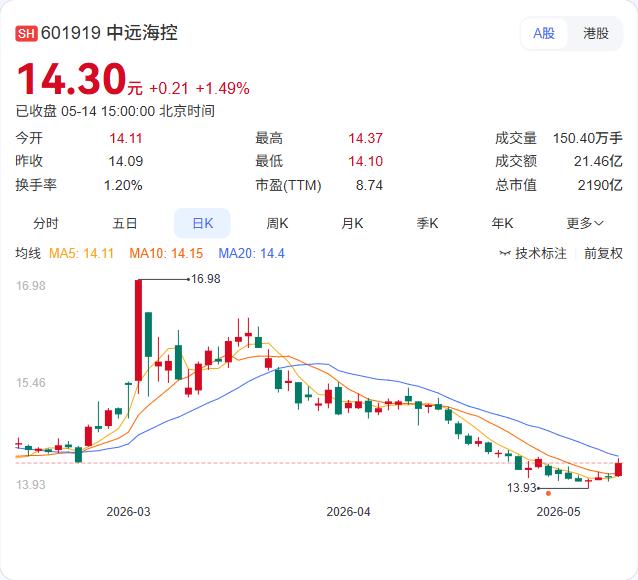
Task: Click the red SH exchange badge
Action: coord(26,33)
